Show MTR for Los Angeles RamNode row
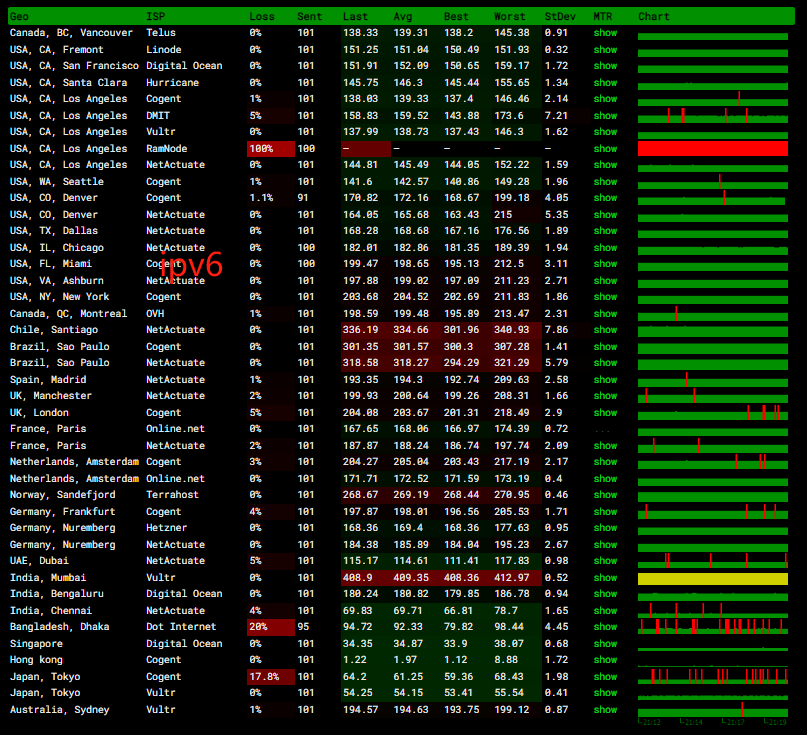Viewport: 807px width, 735px height. [x=605, y=149]
